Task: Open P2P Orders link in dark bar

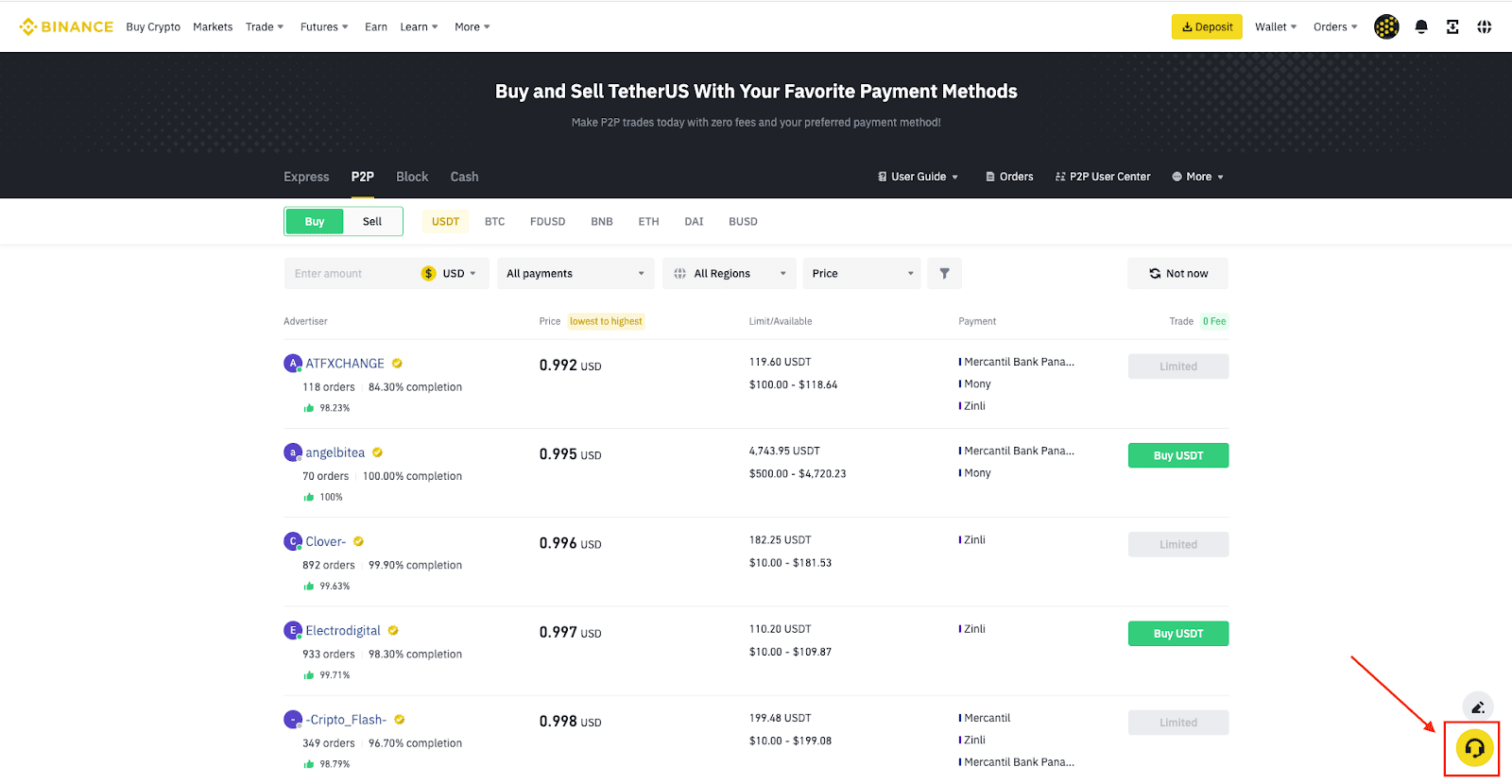Action: tap(1009, 177)
